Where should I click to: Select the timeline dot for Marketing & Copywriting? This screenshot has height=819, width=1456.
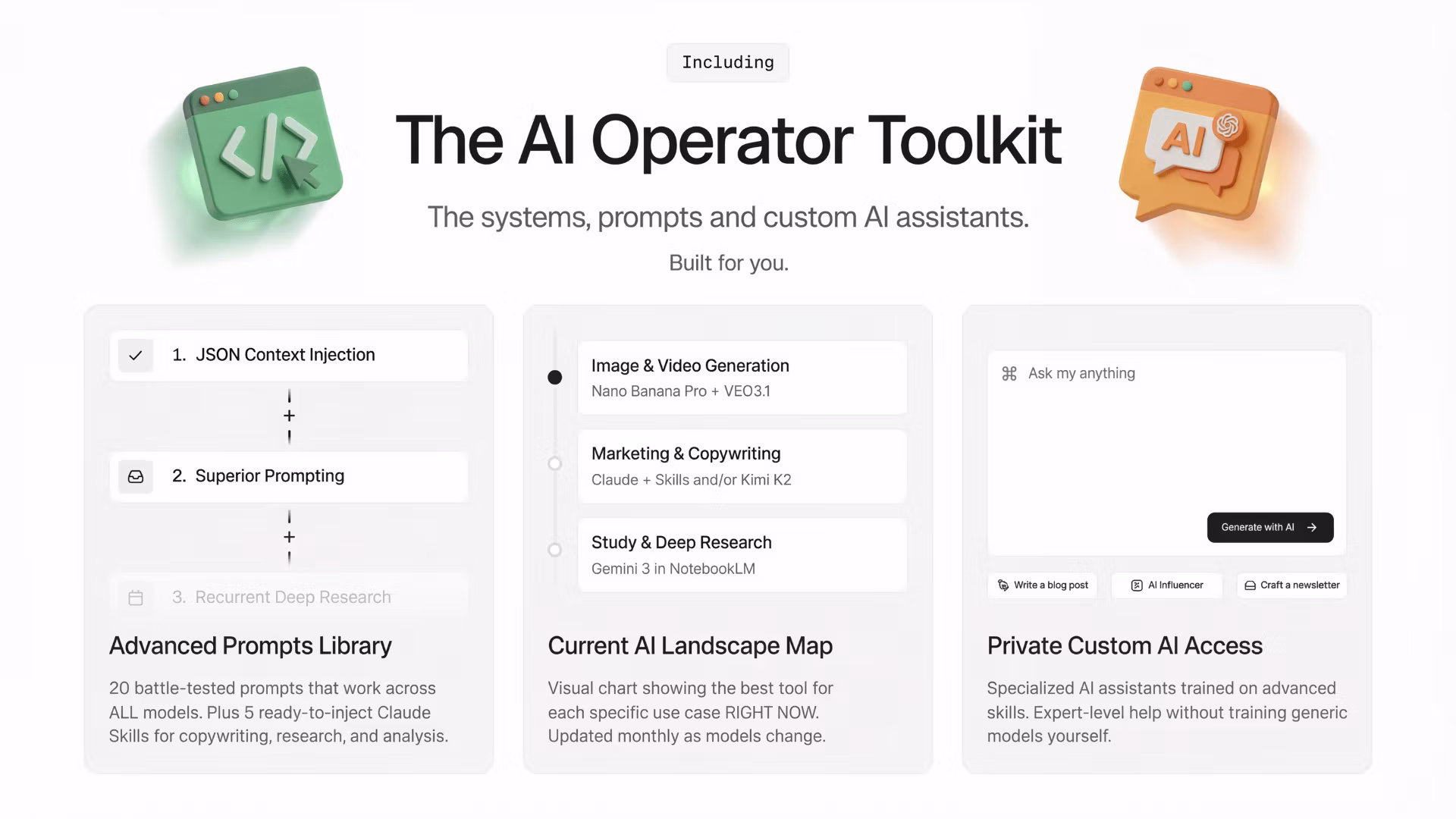tap(555, 463)
